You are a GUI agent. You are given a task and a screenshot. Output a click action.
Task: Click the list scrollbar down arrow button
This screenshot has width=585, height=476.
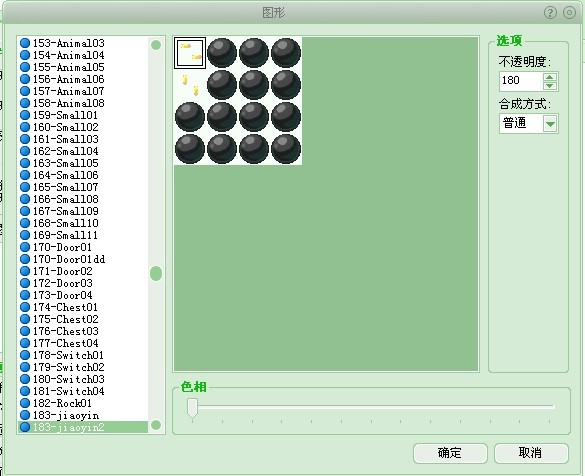[x=156, y=425]
